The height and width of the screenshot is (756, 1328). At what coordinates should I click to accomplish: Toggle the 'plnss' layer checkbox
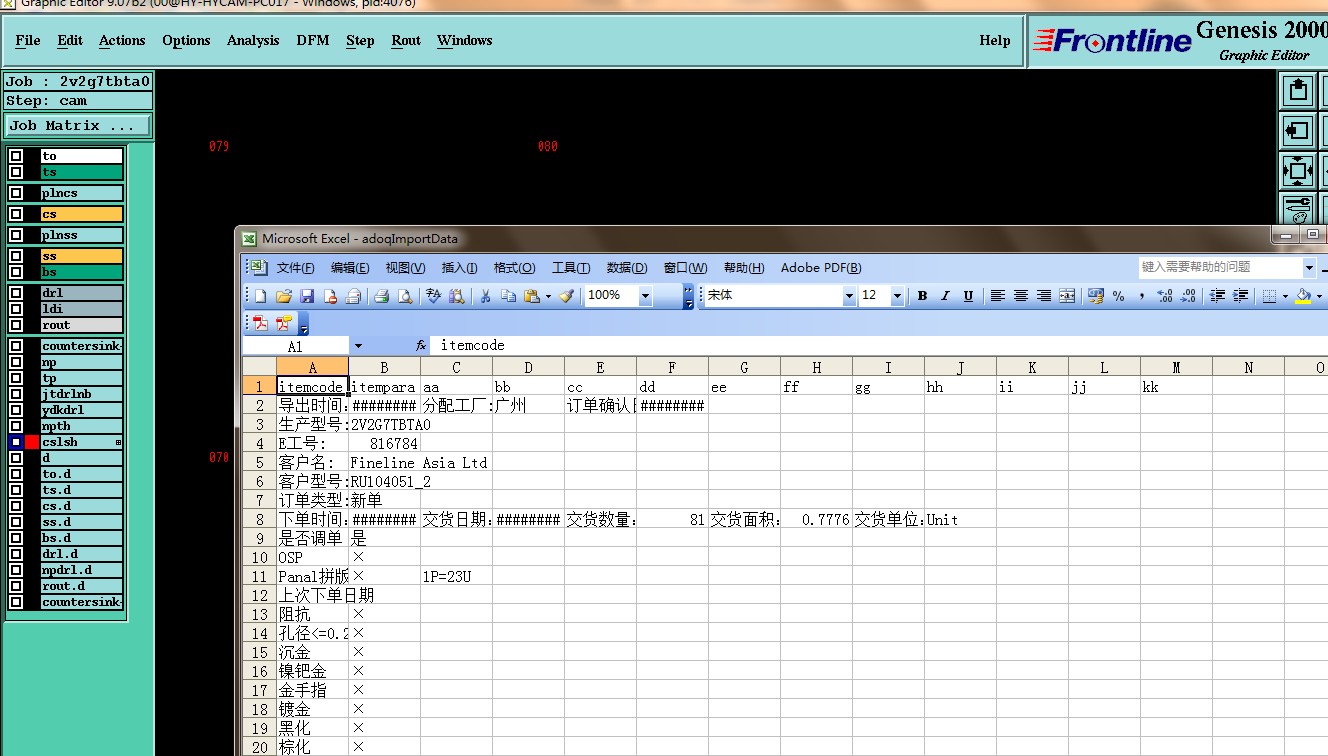pyautogui.click(x=16, y=235)
